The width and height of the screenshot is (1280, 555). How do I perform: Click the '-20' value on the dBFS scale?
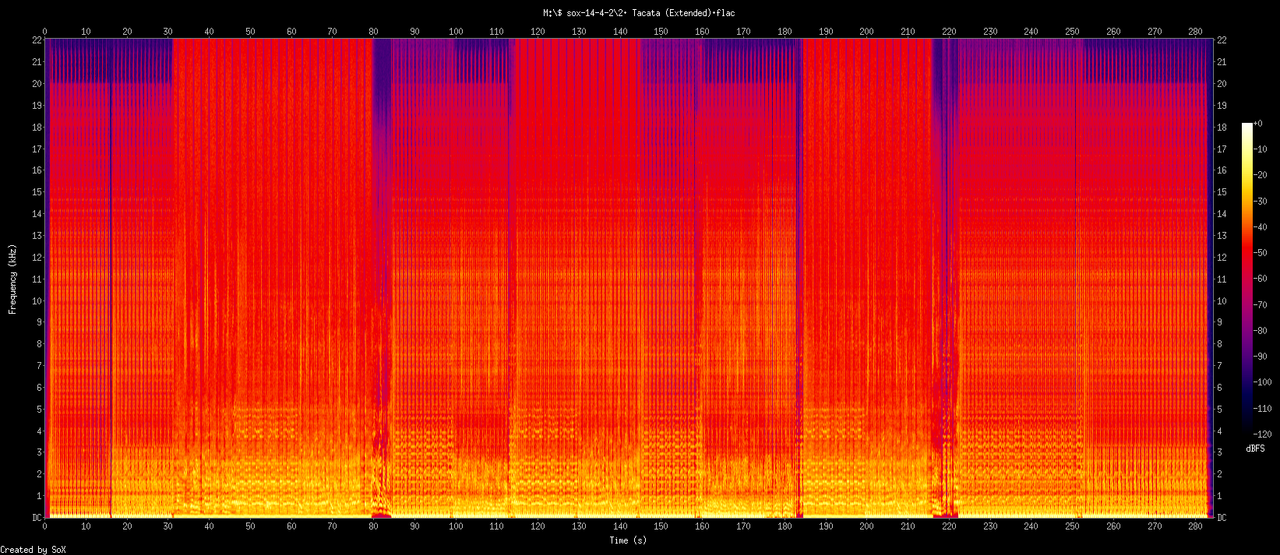(x=1260, y=175)
